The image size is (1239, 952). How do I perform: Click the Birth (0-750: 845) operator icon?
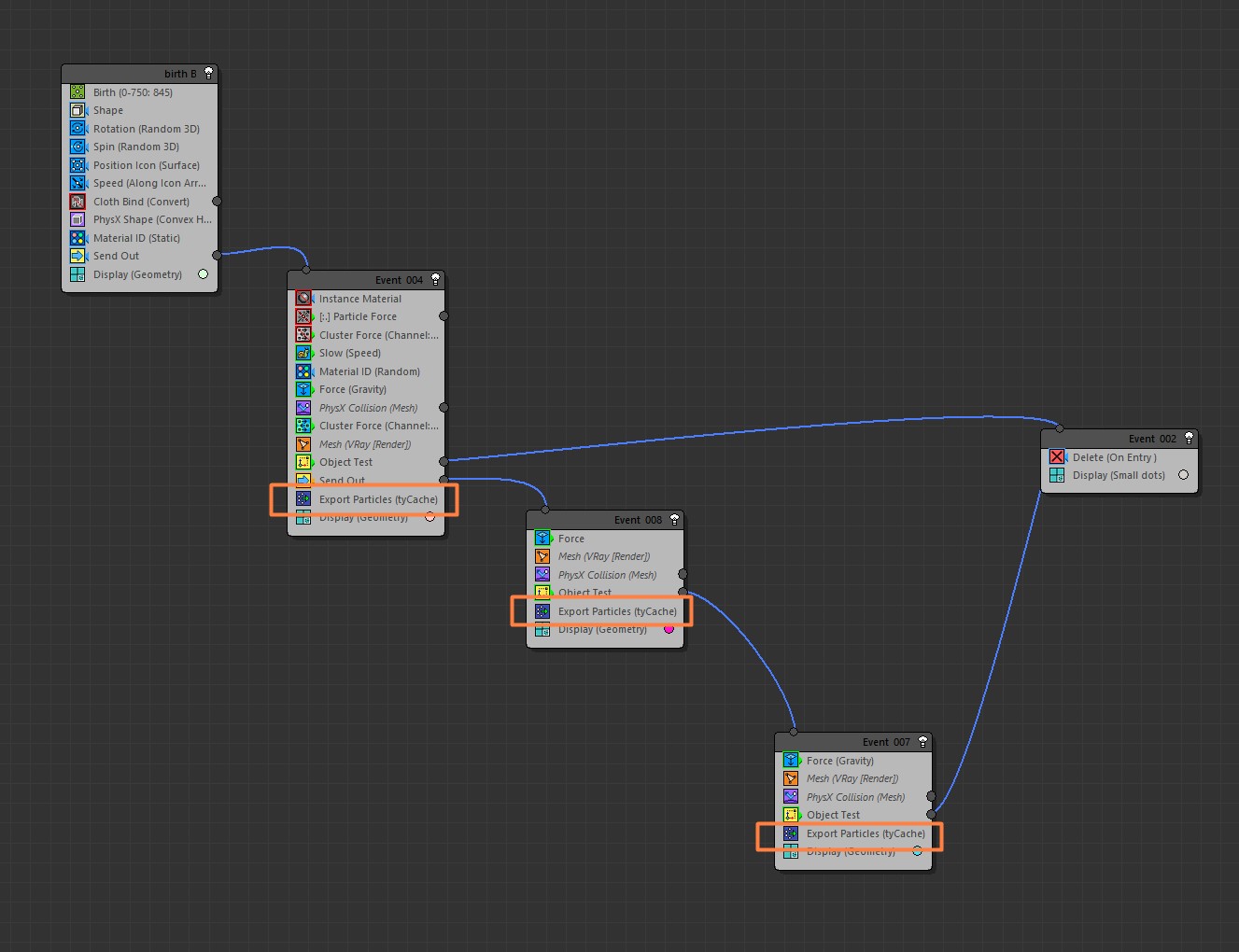tap(77, 92)
